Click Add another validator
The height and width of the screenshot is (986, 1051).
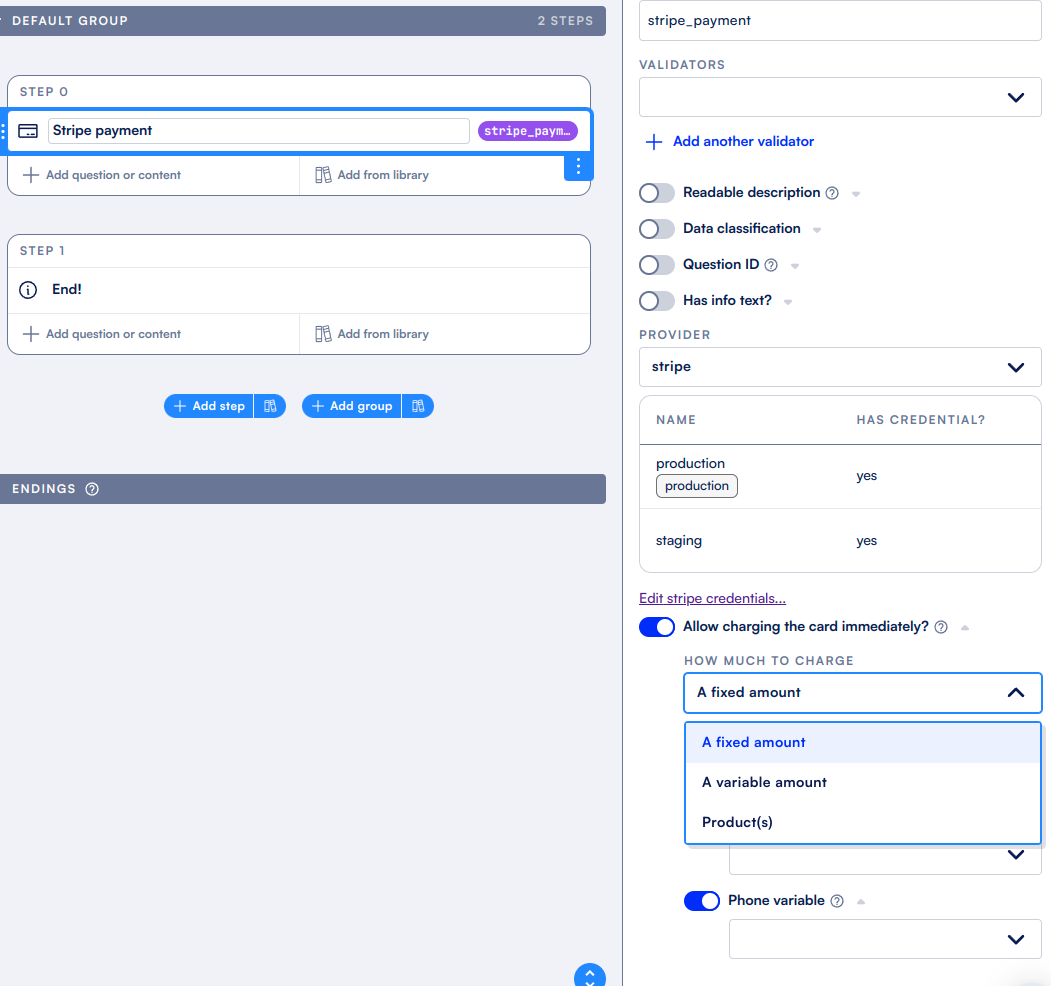pyautogui.click(x=730, y=141)
